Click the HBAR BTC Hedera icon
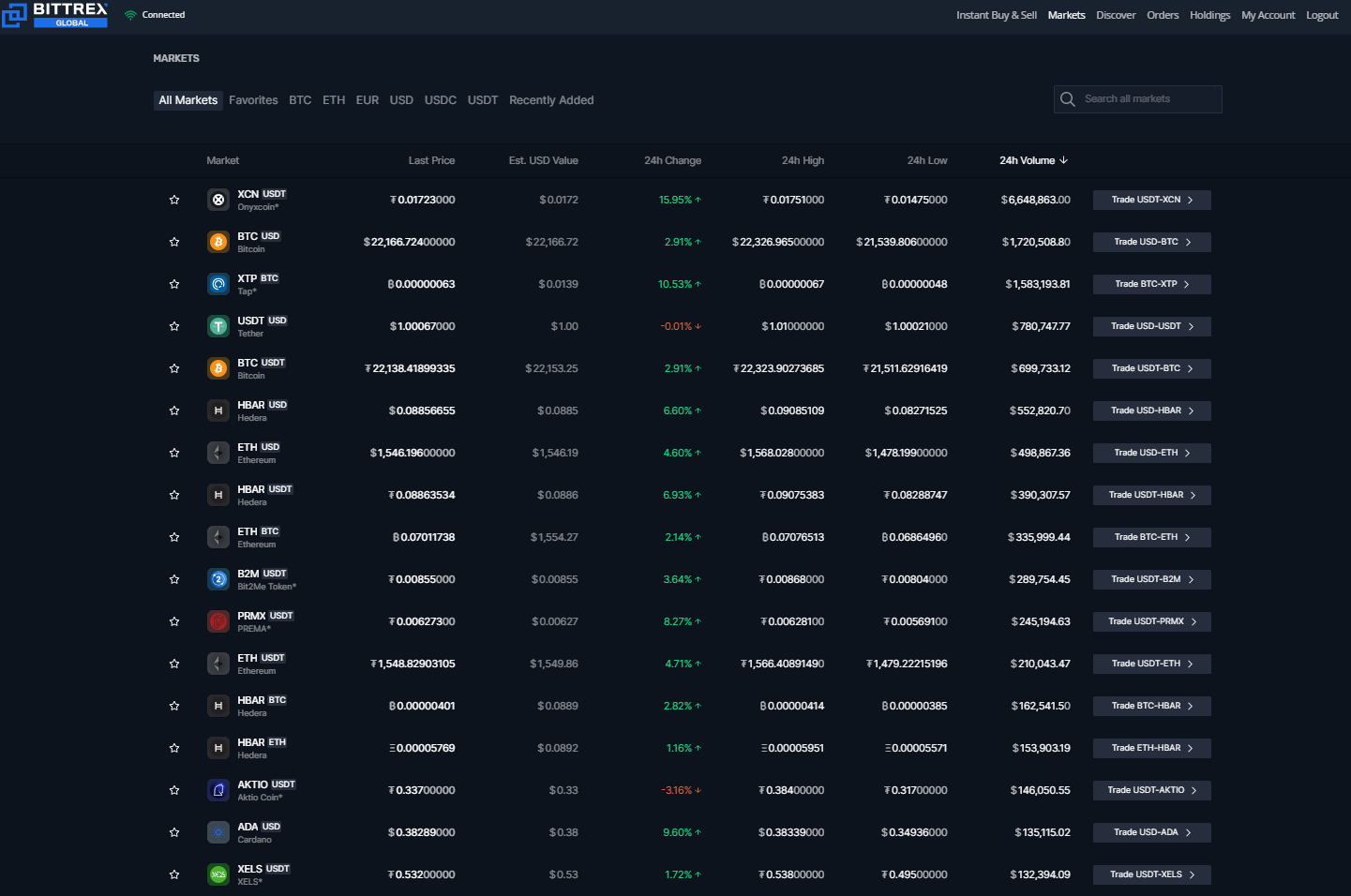1351x896 pixels. (x=218, y=706)
